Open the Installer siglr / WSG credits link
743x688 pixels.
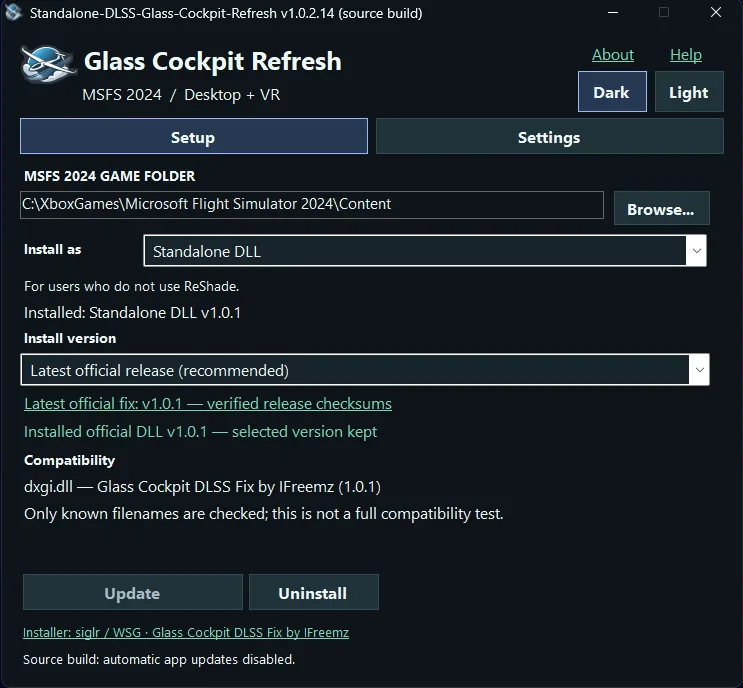tap(186, 633)
